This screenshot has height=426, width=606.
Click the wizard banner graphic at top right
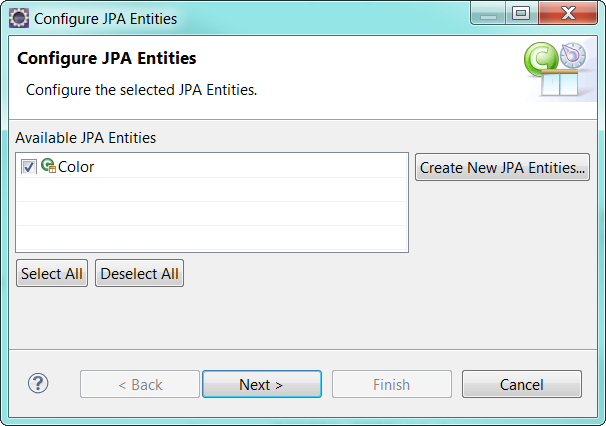[555, 70]
